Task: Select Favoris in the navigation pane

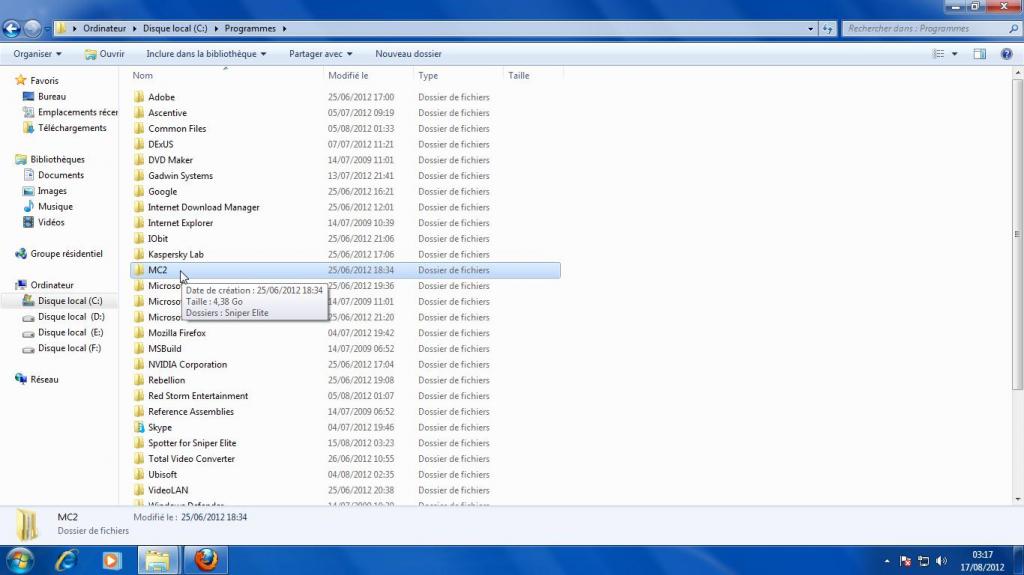Action: tap(44, 81)
